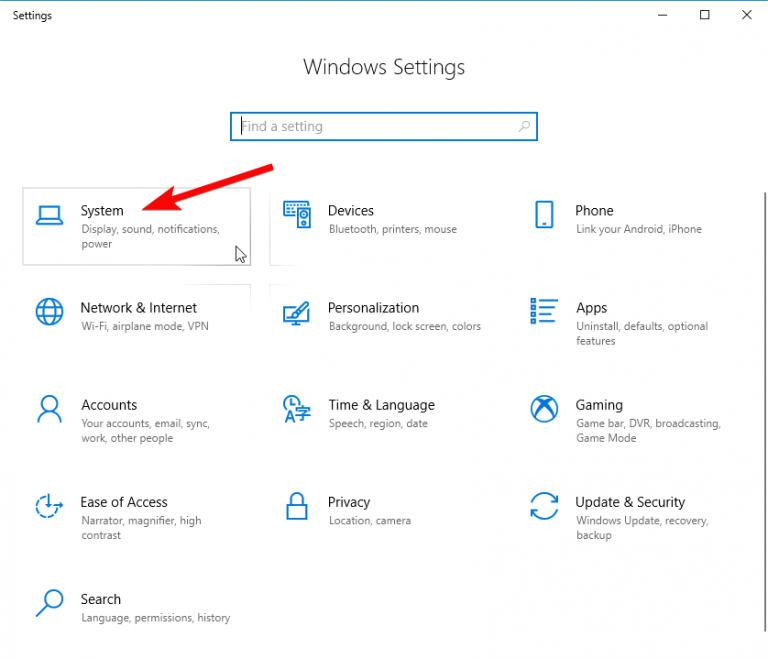Select the Phone icon
Screen dimensions: 768x659
point(544,215)
